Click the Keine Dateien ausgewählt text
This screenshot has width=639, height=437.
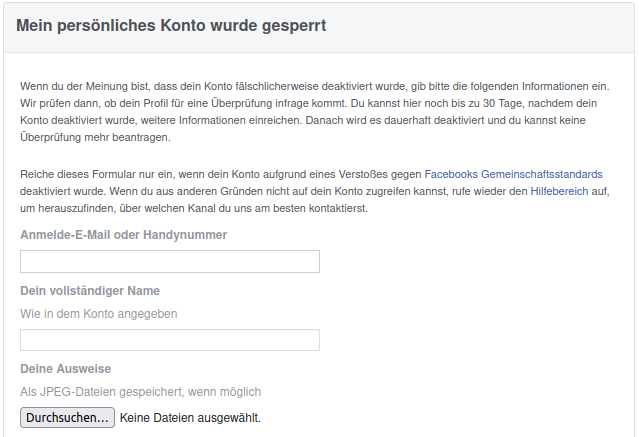tap(190, 418)
